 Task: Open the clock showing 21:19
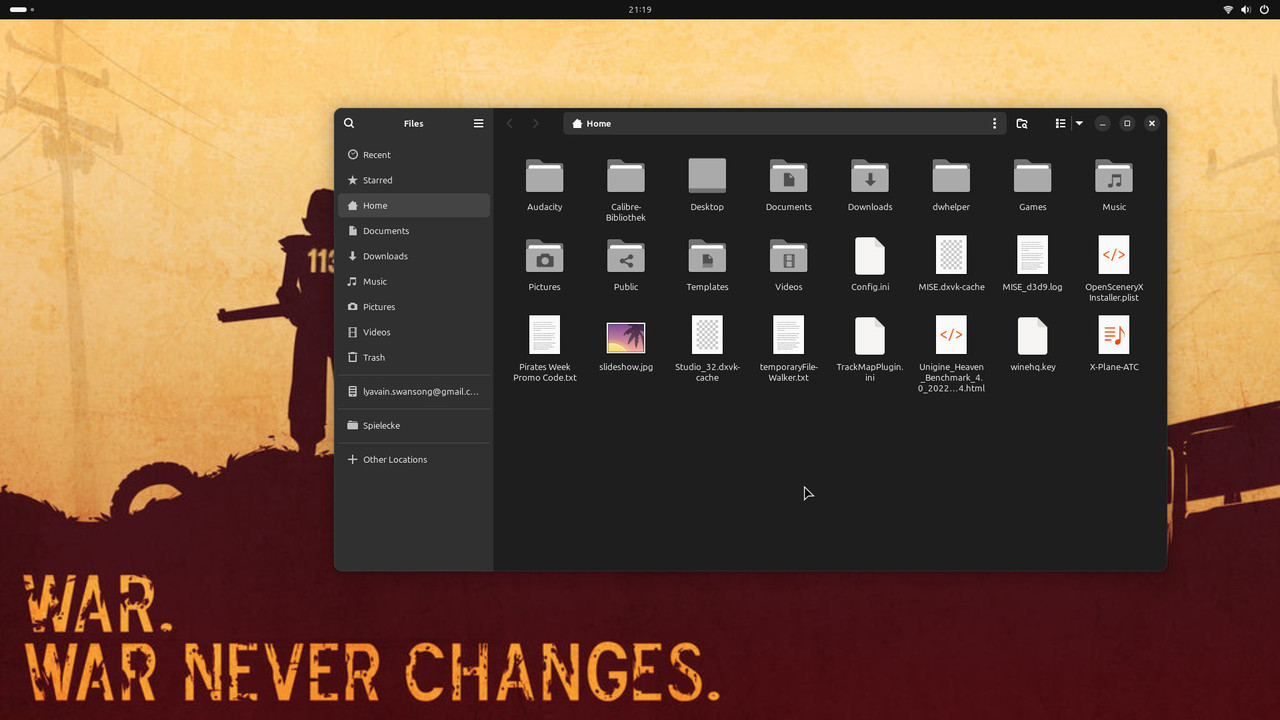(640, 9)
